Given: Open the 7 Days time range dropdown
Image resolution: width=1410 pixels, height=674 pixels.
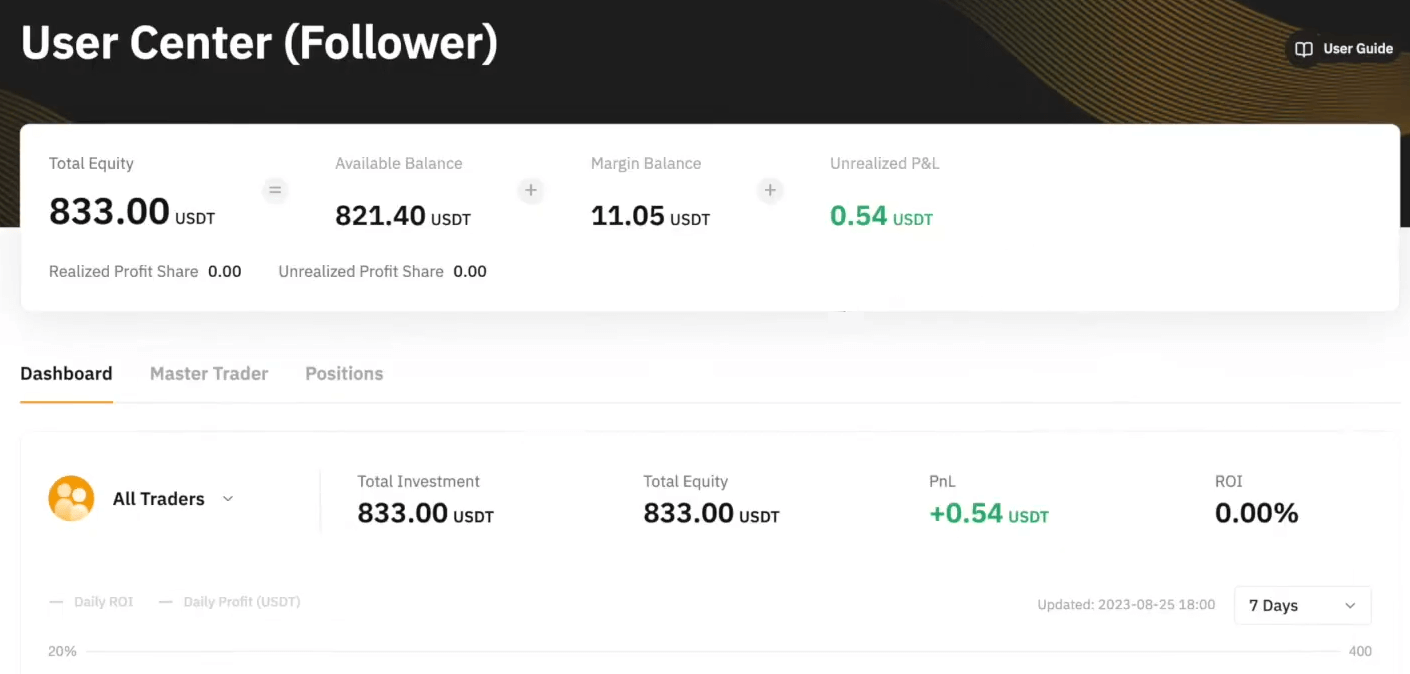Looking at the screenshot, I should coord(1302,606).
